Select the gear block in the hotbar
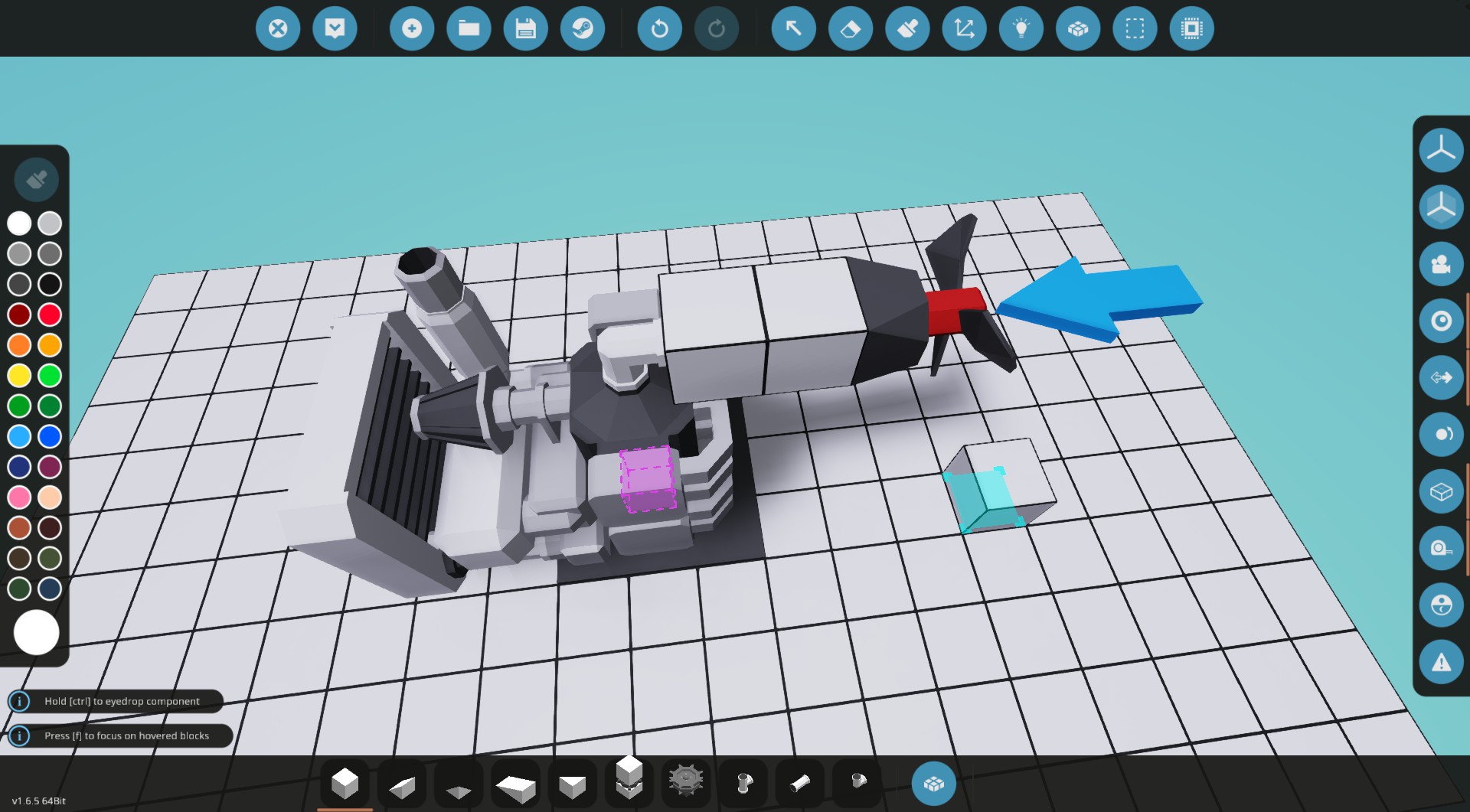1470x812 pixels. [x=687, y=782]
